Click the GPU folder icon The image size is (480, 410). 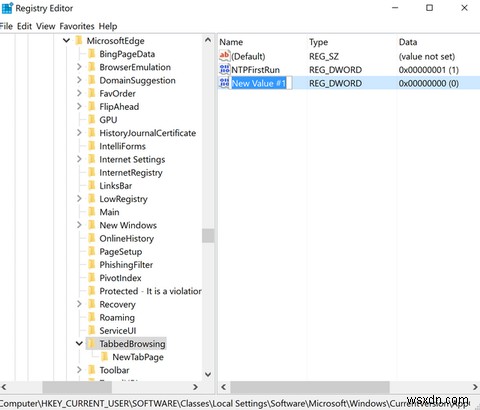(92, 120)
